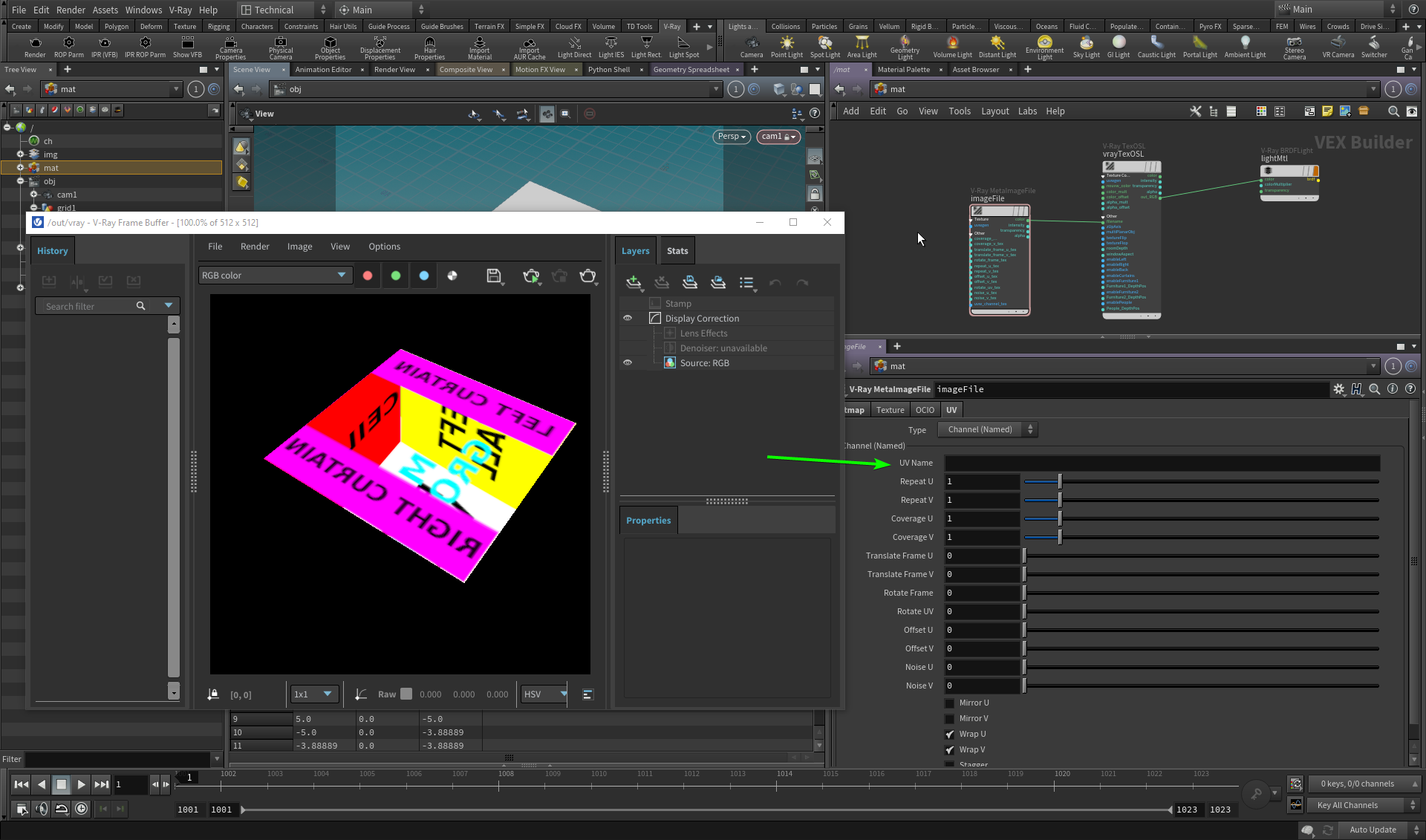Start interactive render in frame buffer
Image resolution: width=1426 pixels, height=840 pixels.
tap(531, 276)
